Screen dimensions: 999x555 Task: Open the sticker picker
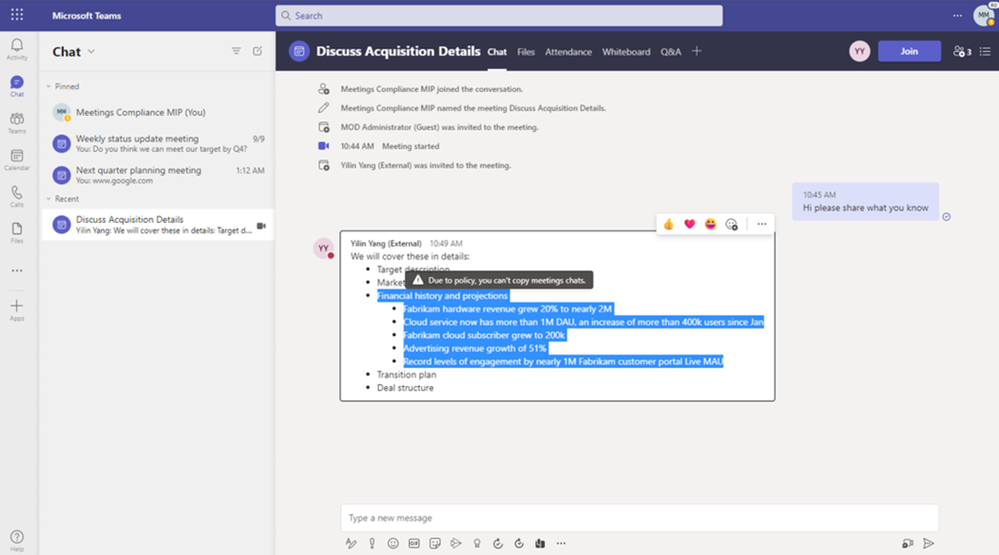435,544
